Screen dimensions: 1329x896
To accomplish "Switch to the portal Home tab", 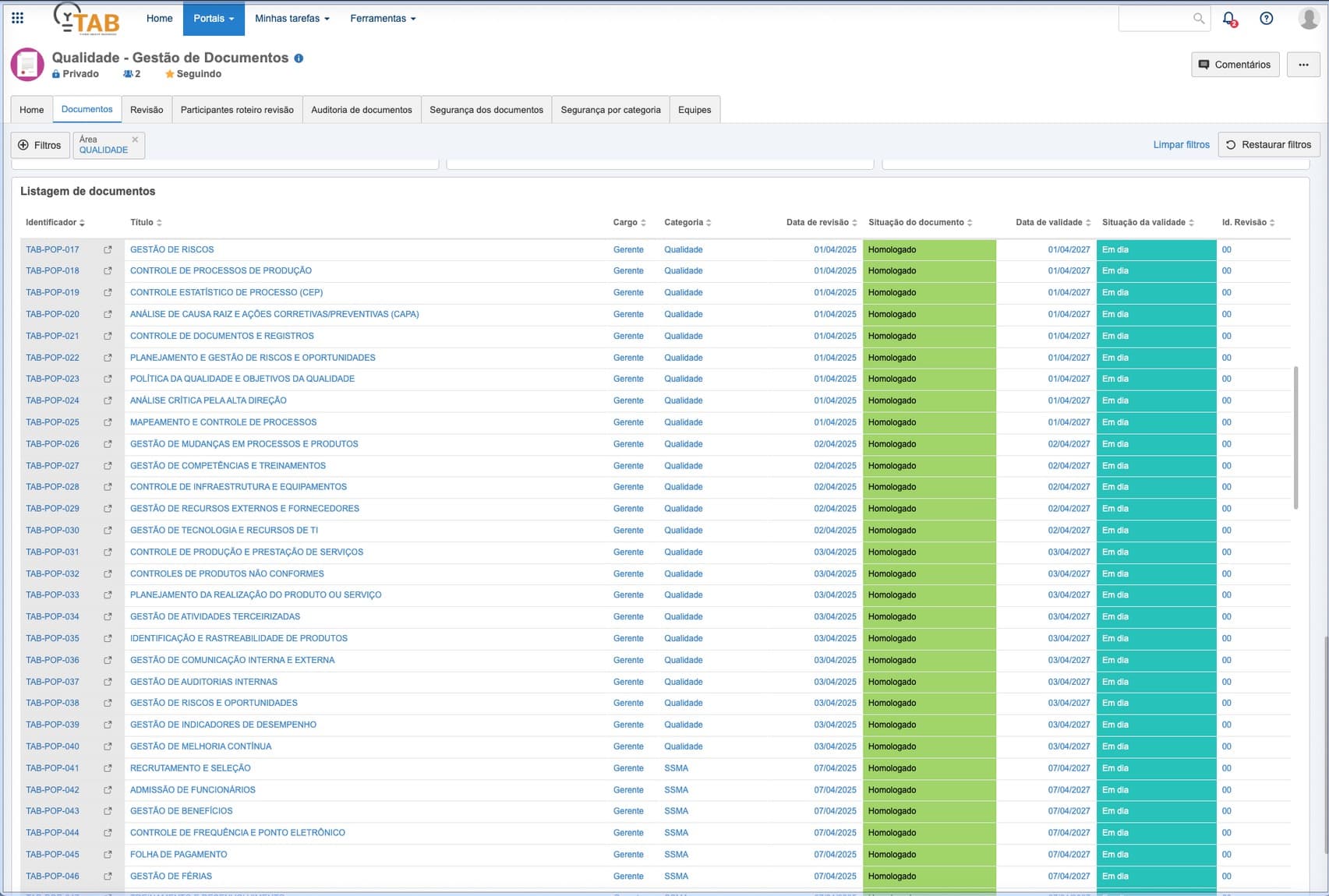I will [x=31, y=110].
